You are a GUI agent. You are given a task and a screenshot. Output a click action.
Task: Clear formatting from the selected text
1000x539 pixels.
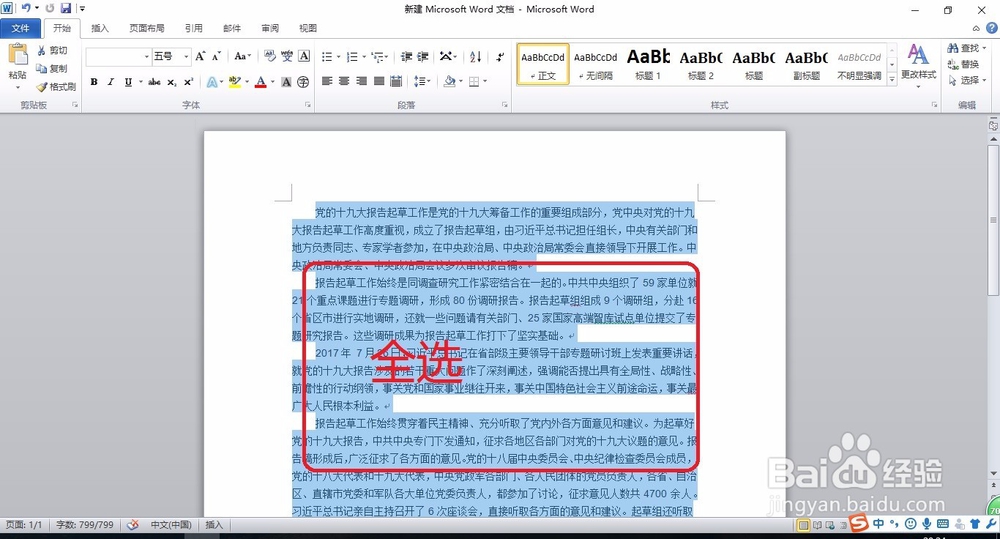[x=270, y=56]
